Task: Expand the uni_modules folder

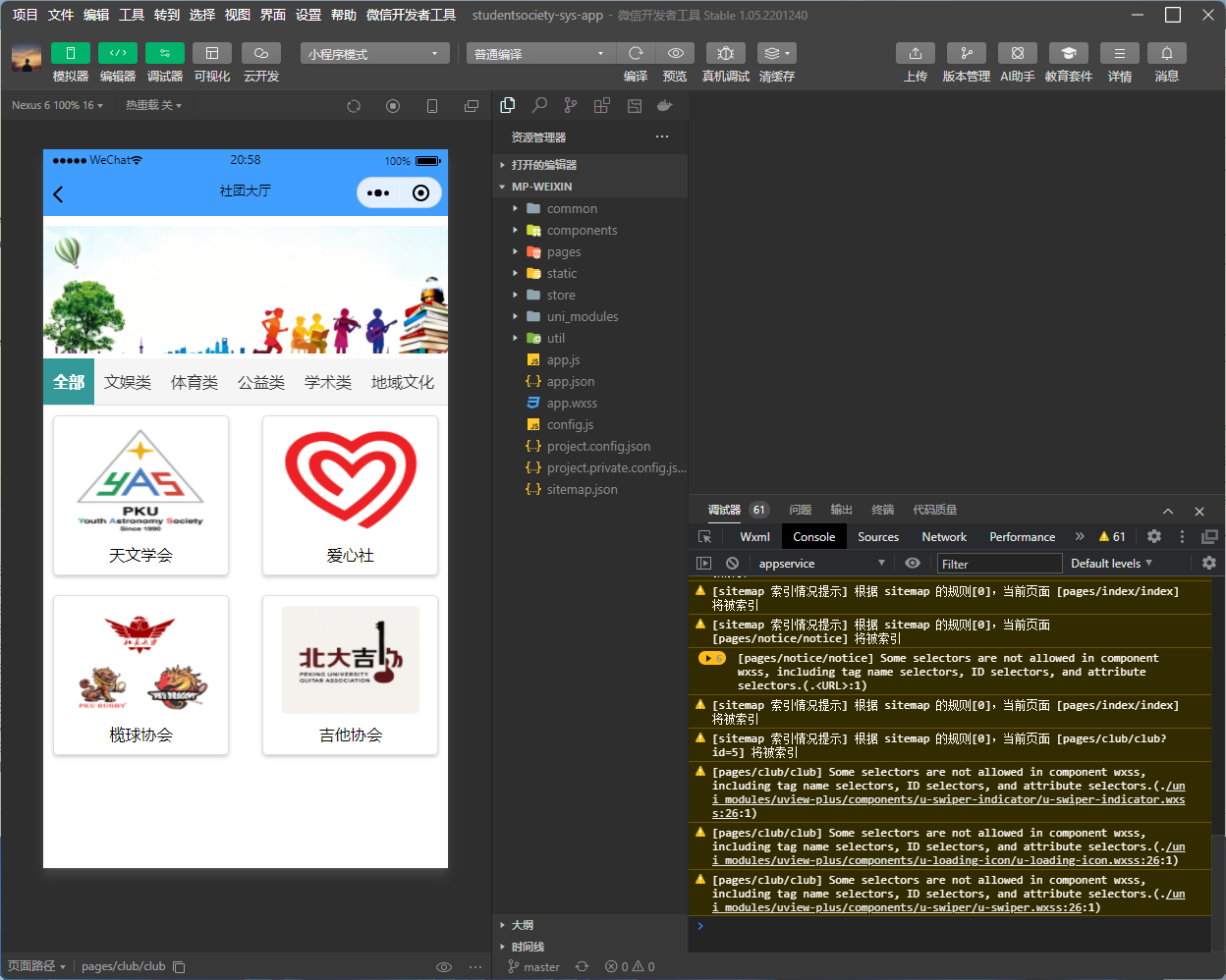Action: 589,316
